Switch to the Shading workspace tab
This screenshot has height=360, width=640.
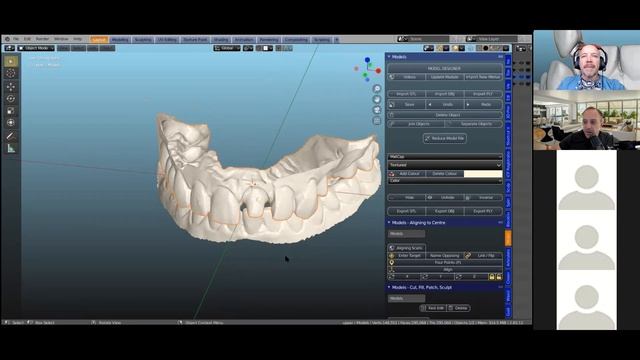tap(221, 40)
